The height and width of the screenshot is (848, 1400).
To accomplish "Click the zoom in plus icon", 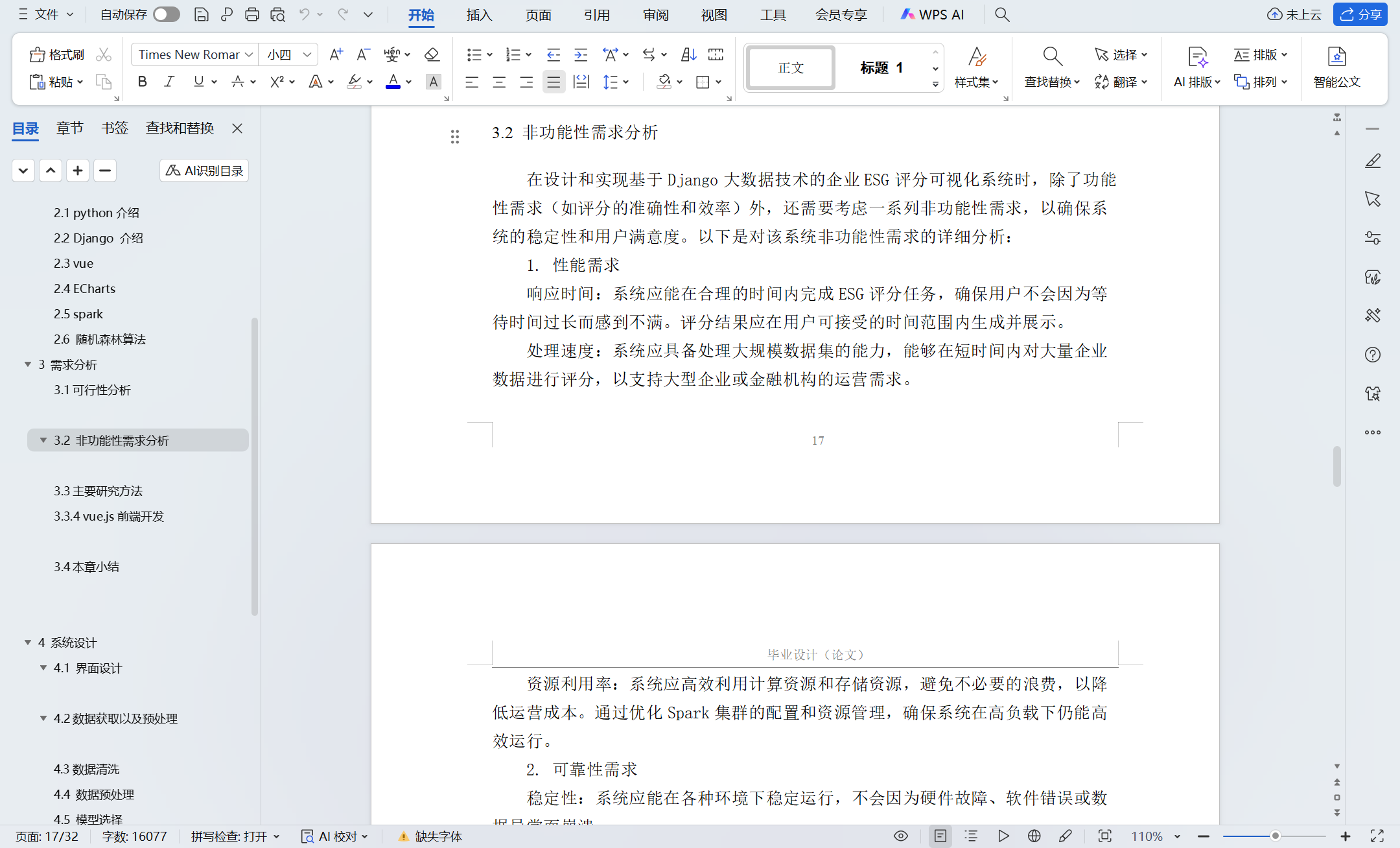I will pyautogui.click(x=1346, y=836).
